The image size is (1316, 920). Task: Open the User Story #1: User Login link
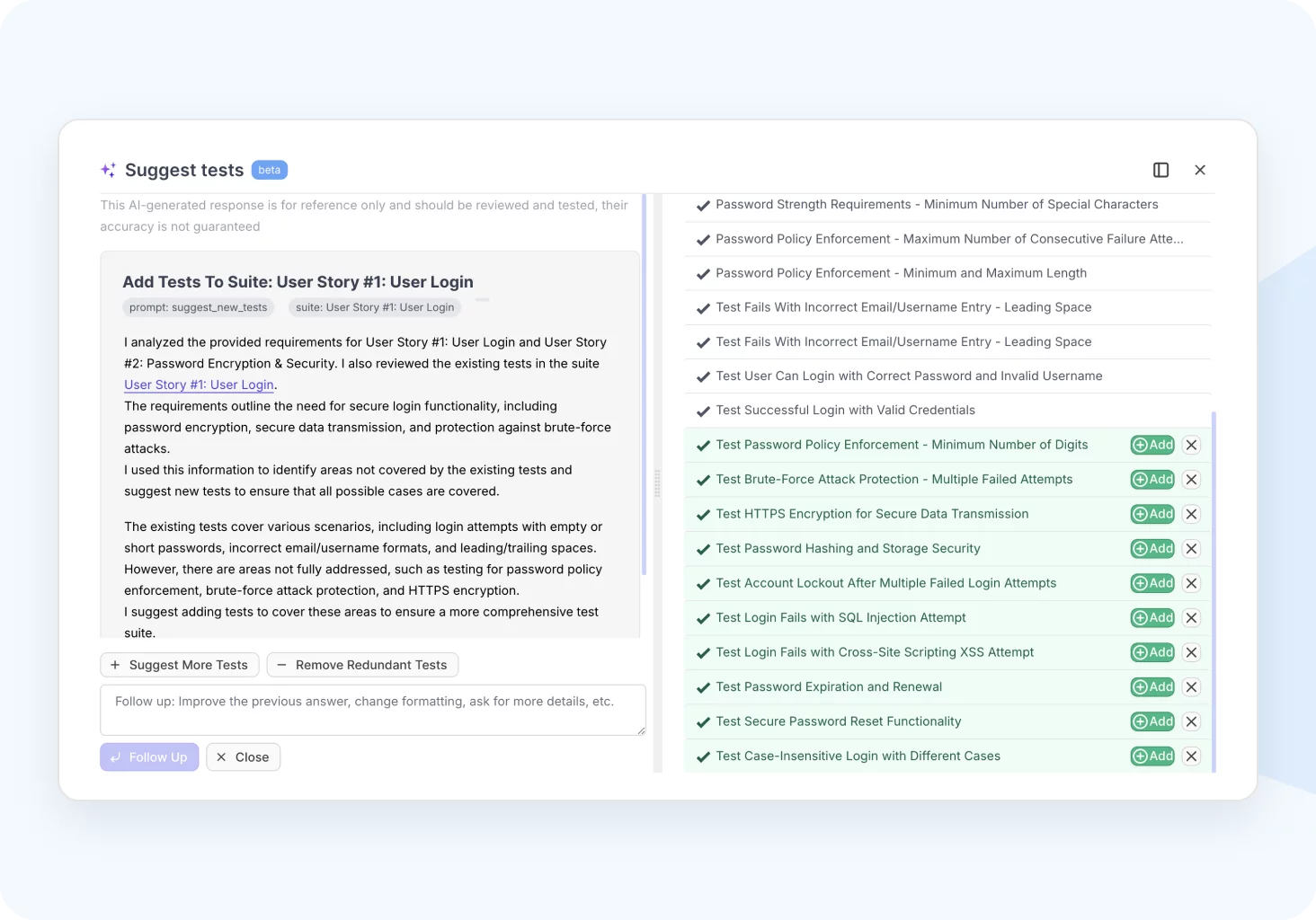199,385
